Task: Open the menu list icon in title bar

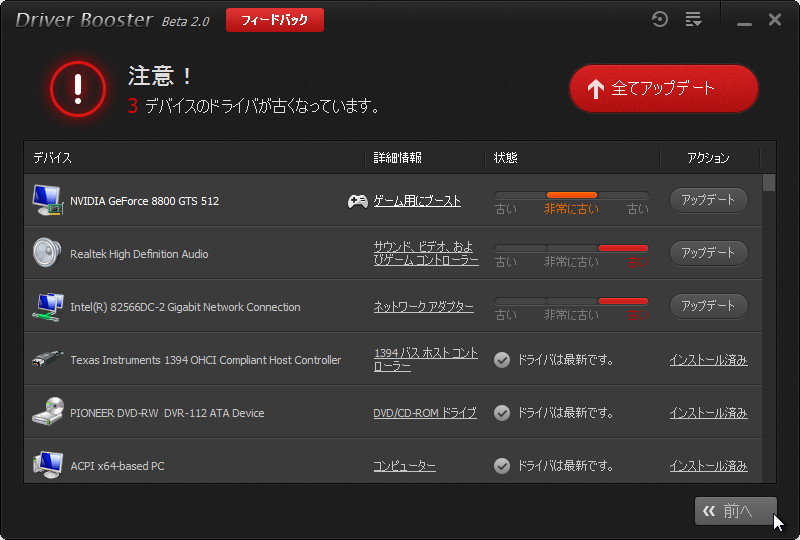Action: point(693,19)
